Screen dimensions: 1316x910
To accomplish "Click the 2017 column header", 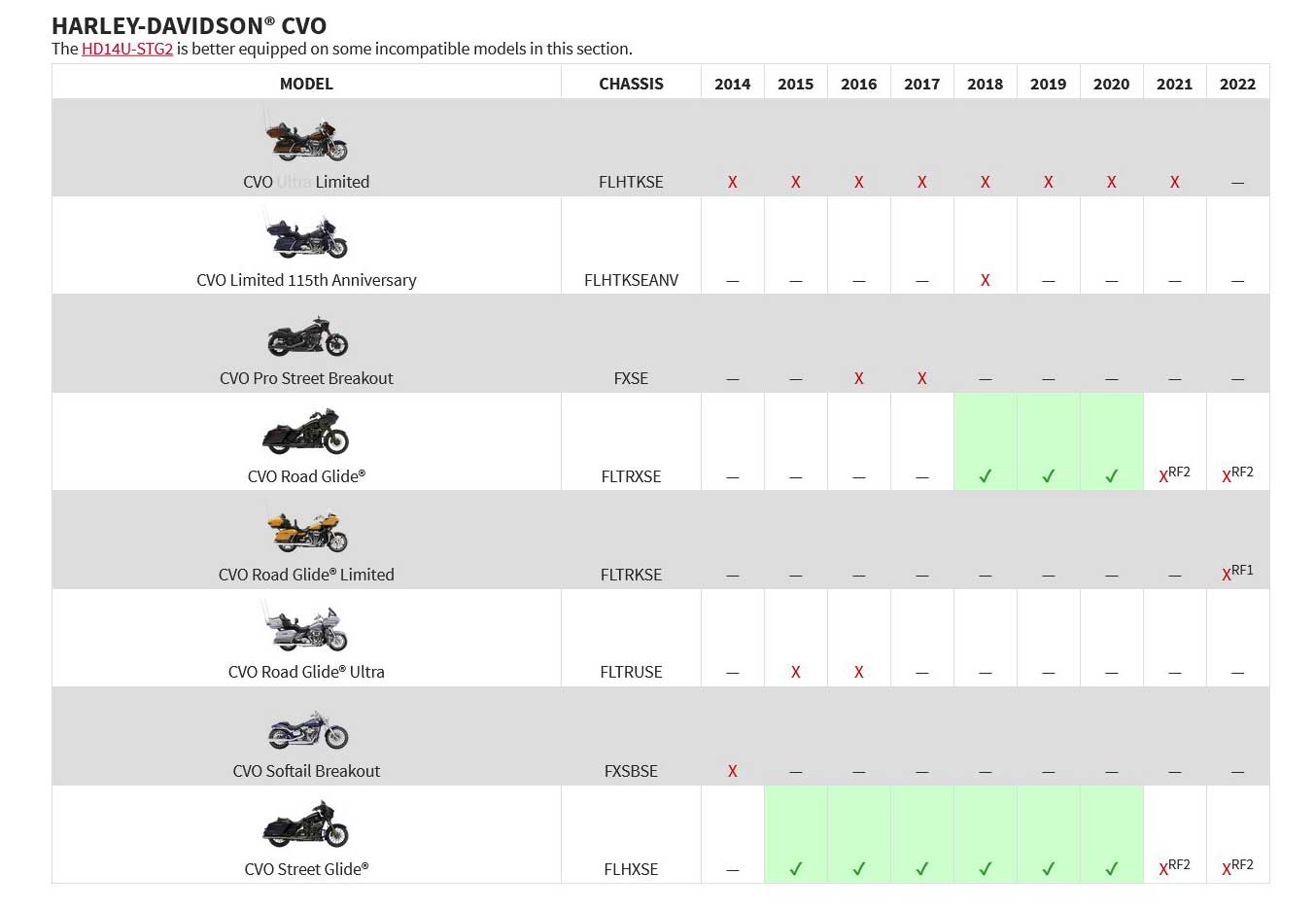I will click(x=922, y=84).
